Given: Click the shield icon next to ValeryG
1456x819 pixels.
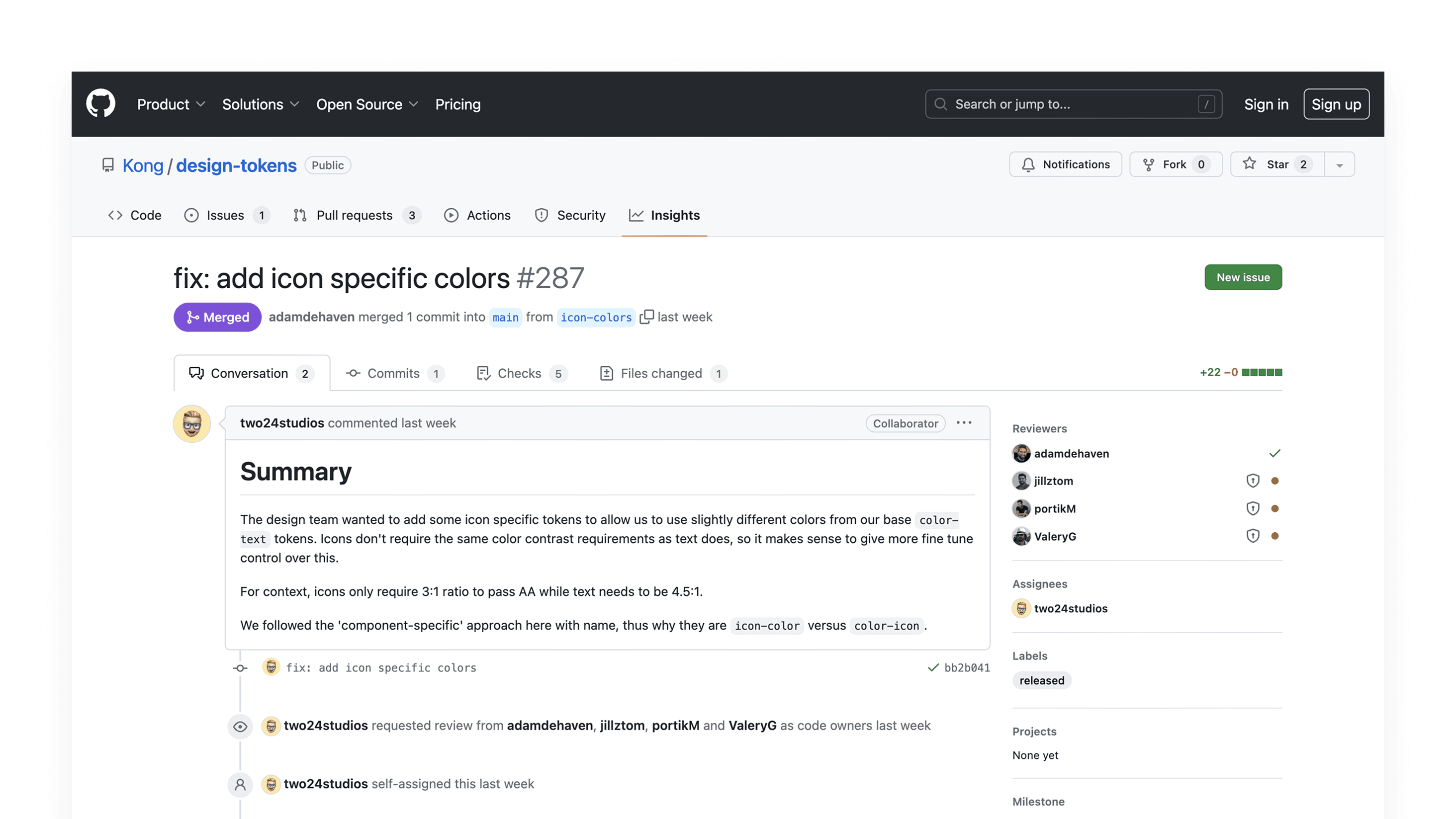Looking at the screenshot, I should (x=1253, y=535).
